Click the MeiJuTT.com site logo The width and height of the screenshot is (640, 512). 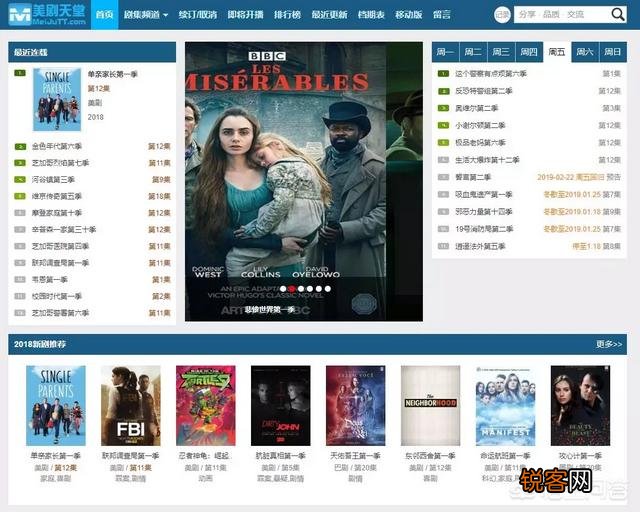click(x=47, y=14)
